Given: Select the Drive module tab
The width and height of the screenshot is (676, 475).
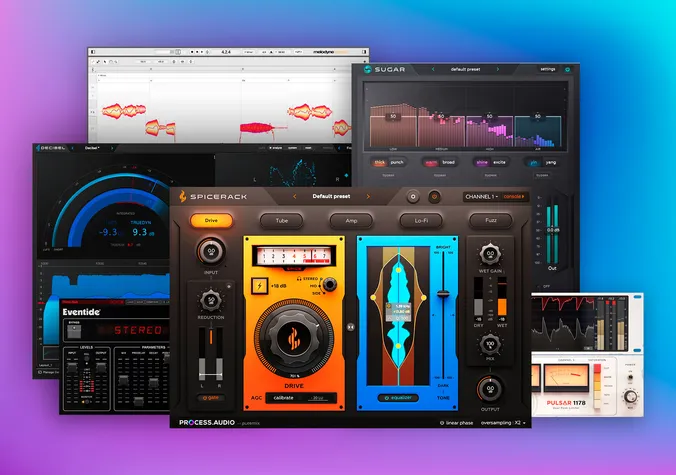Looking at the screenshot, I should (211, 221).
